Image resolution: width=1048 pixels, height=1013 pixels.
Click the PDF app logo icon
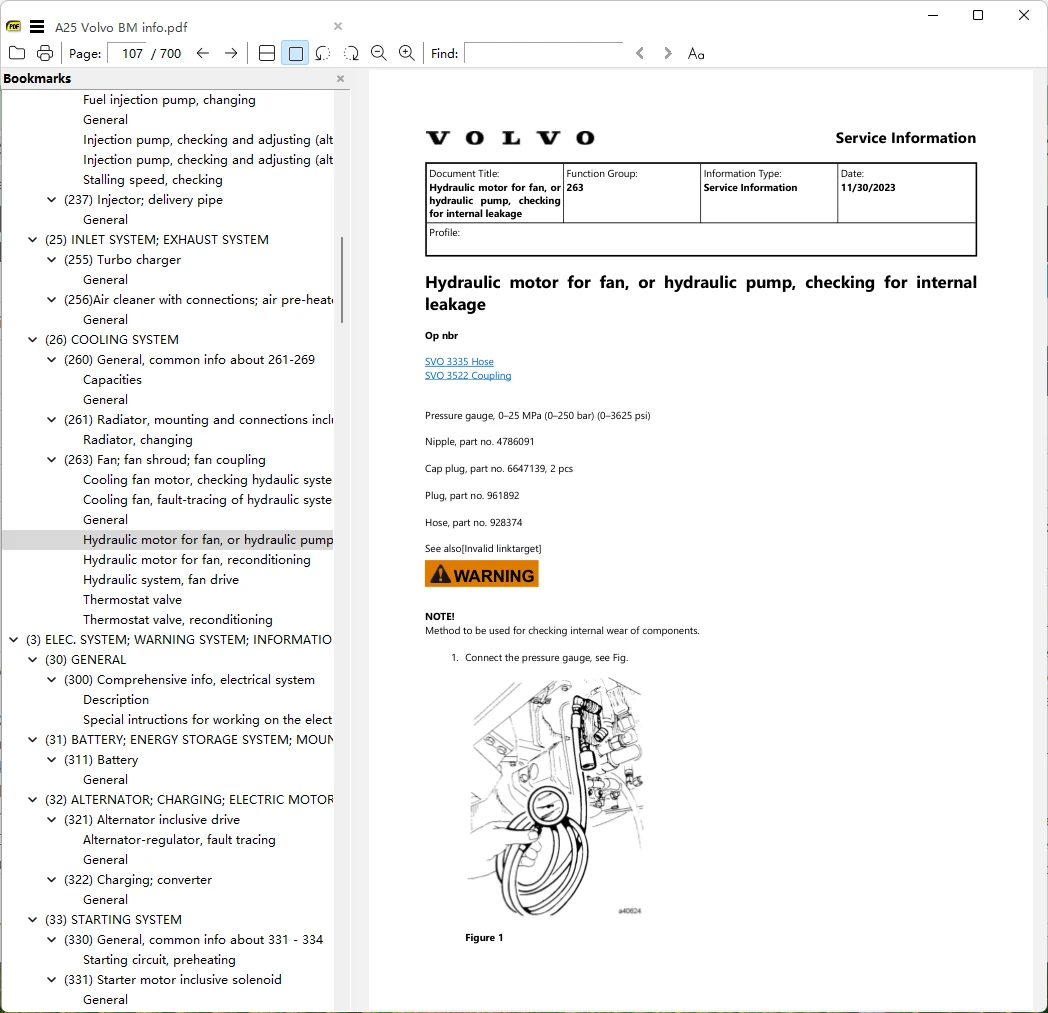(13, 27)
